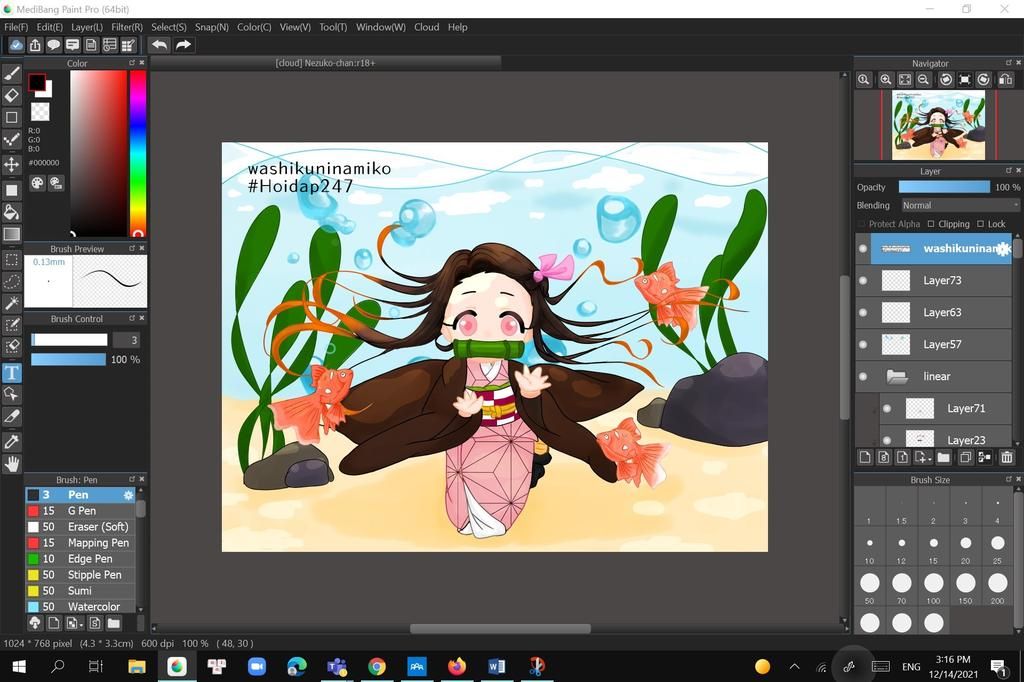Hide the Layer71 layer

point(887,408)
